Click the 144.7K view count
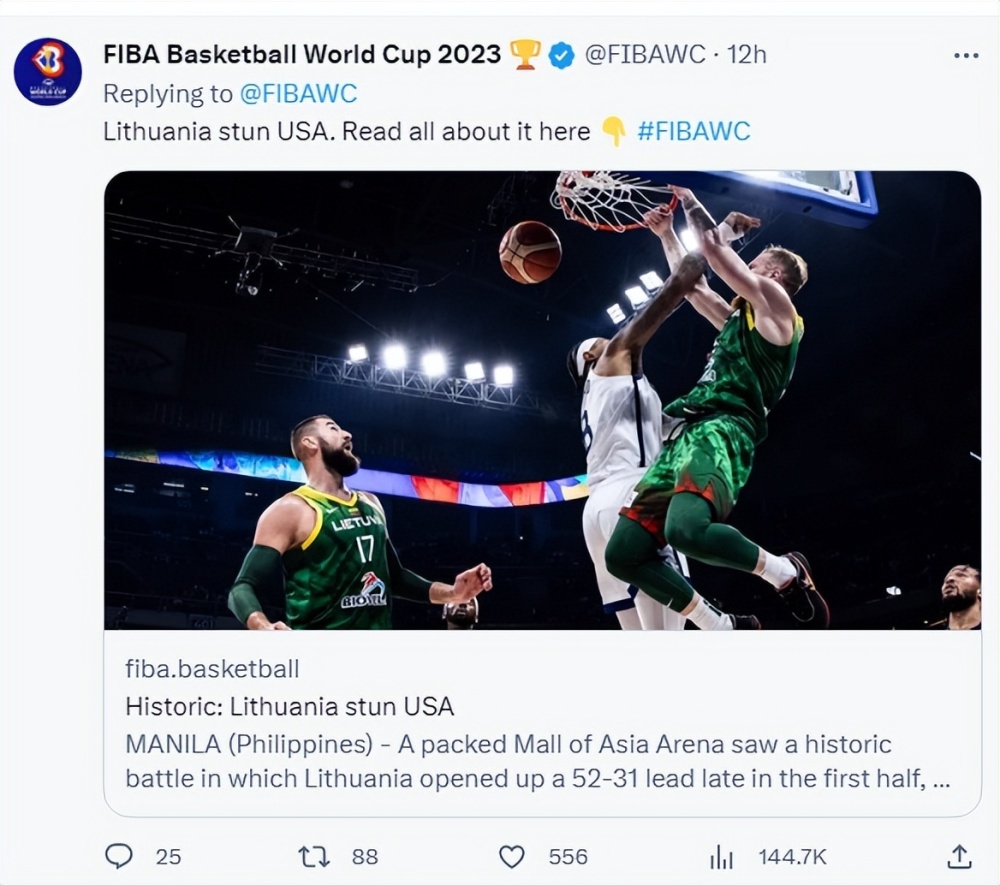Screen dimensions: 1000x885 [x=792, y=857]
